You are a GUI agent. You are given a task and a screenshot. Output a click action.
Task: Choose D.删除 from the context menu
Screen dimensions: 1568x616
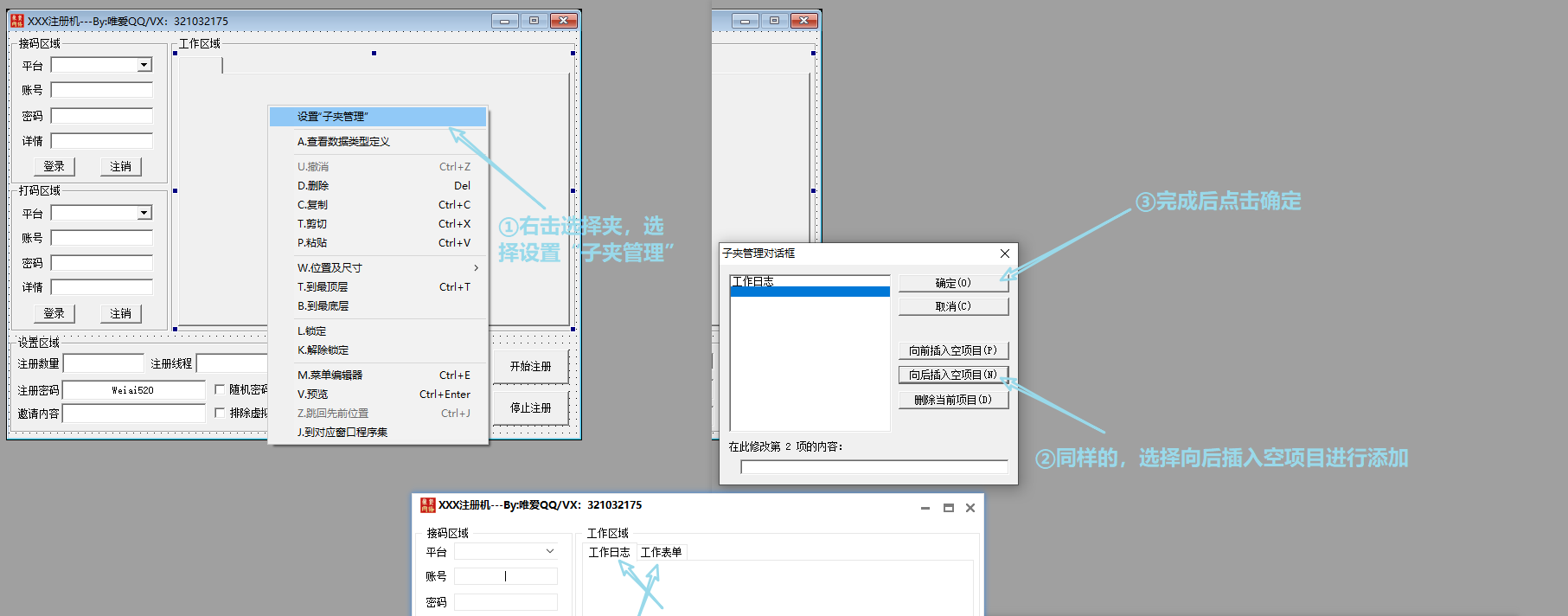(x=378, y=186)
